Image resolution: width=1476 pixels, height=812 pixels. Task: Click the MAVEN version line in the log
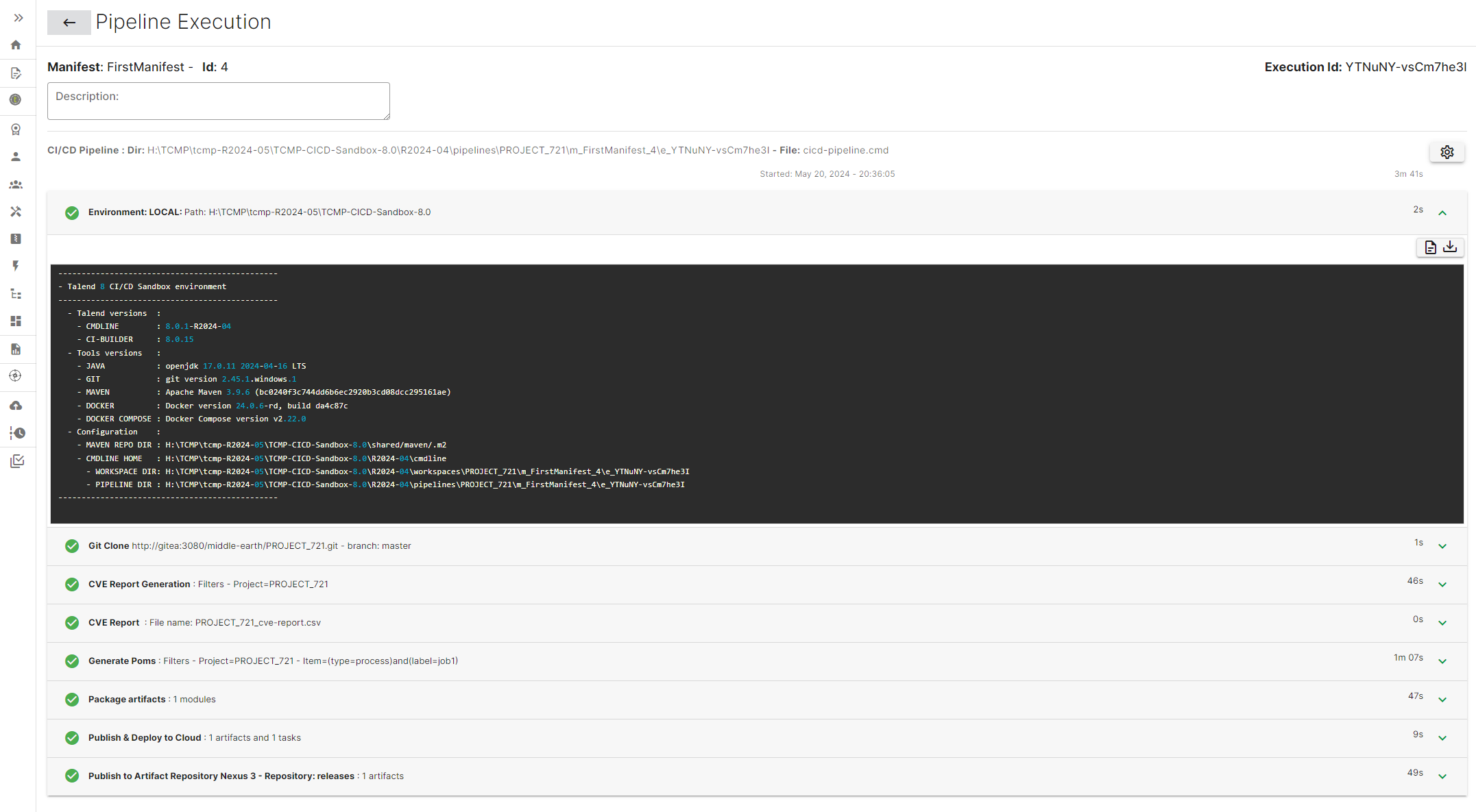click(x=263, y=393)
